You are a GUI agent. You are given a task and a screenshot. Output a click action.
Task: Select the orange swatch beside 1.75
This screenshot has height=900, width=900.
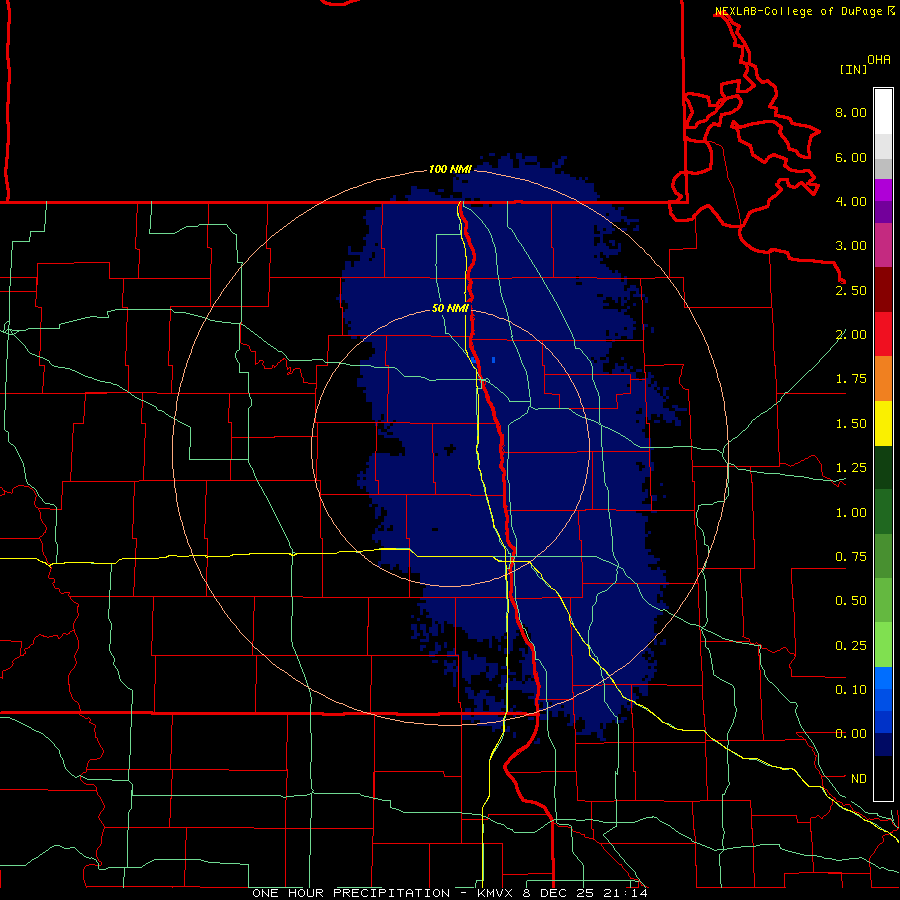883,379
